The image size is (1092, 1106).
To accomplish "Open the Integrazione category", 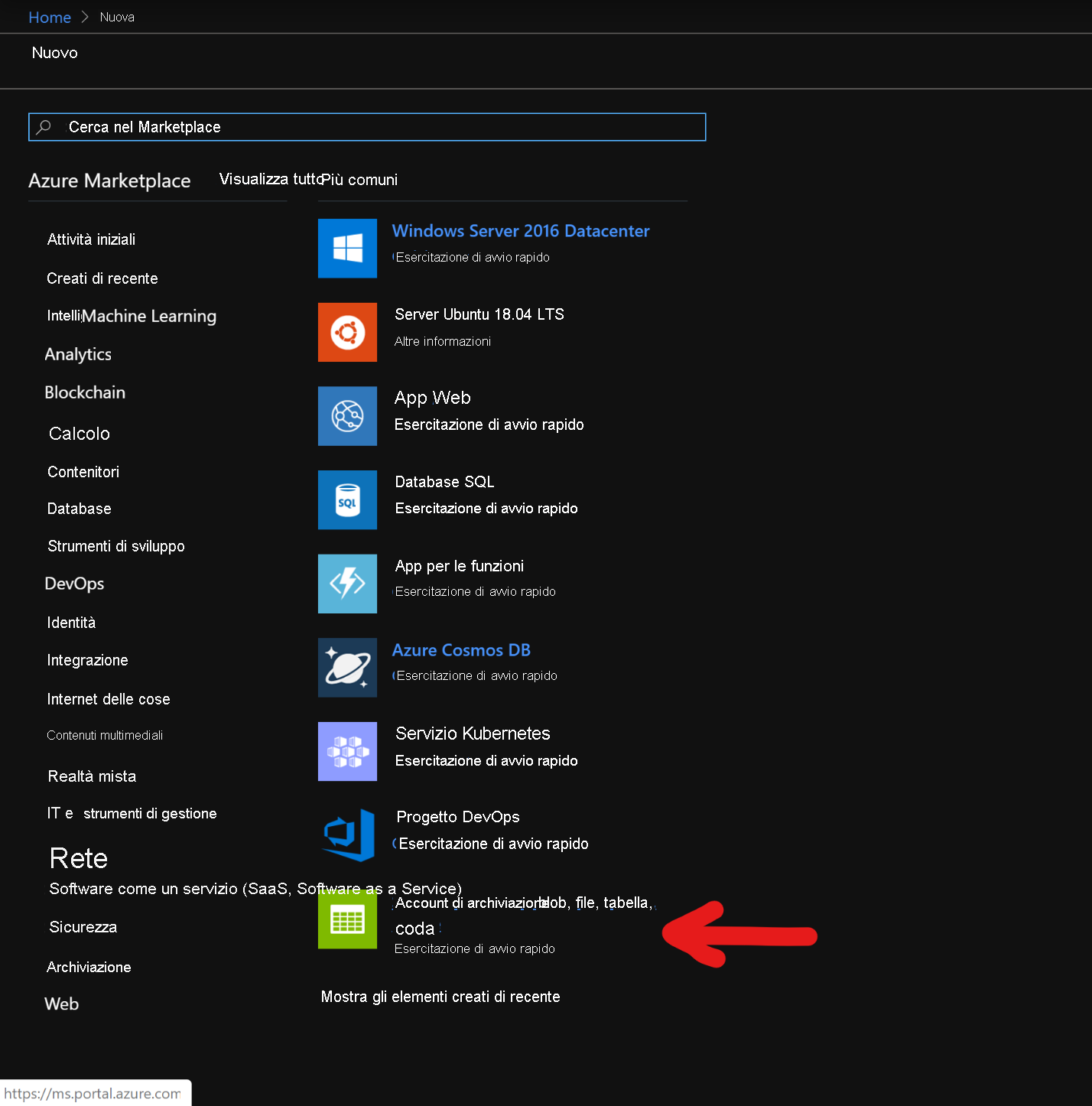I will tap(87, 660).
